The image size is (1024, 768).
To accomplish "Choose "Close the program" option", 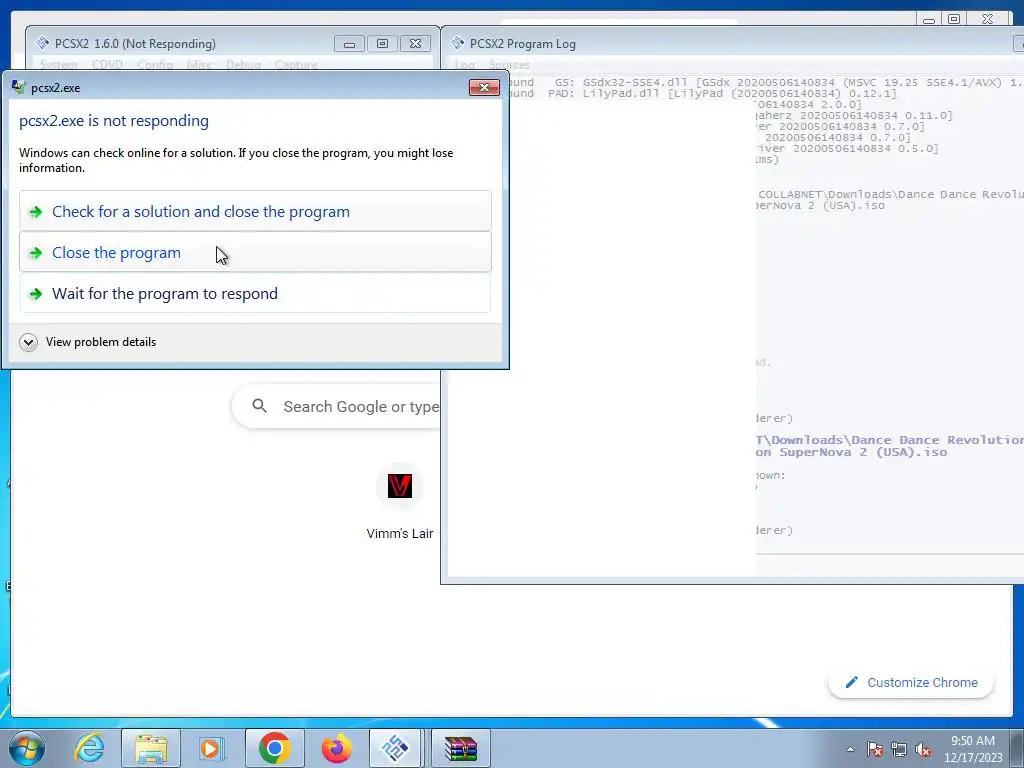I will [255, 252].
